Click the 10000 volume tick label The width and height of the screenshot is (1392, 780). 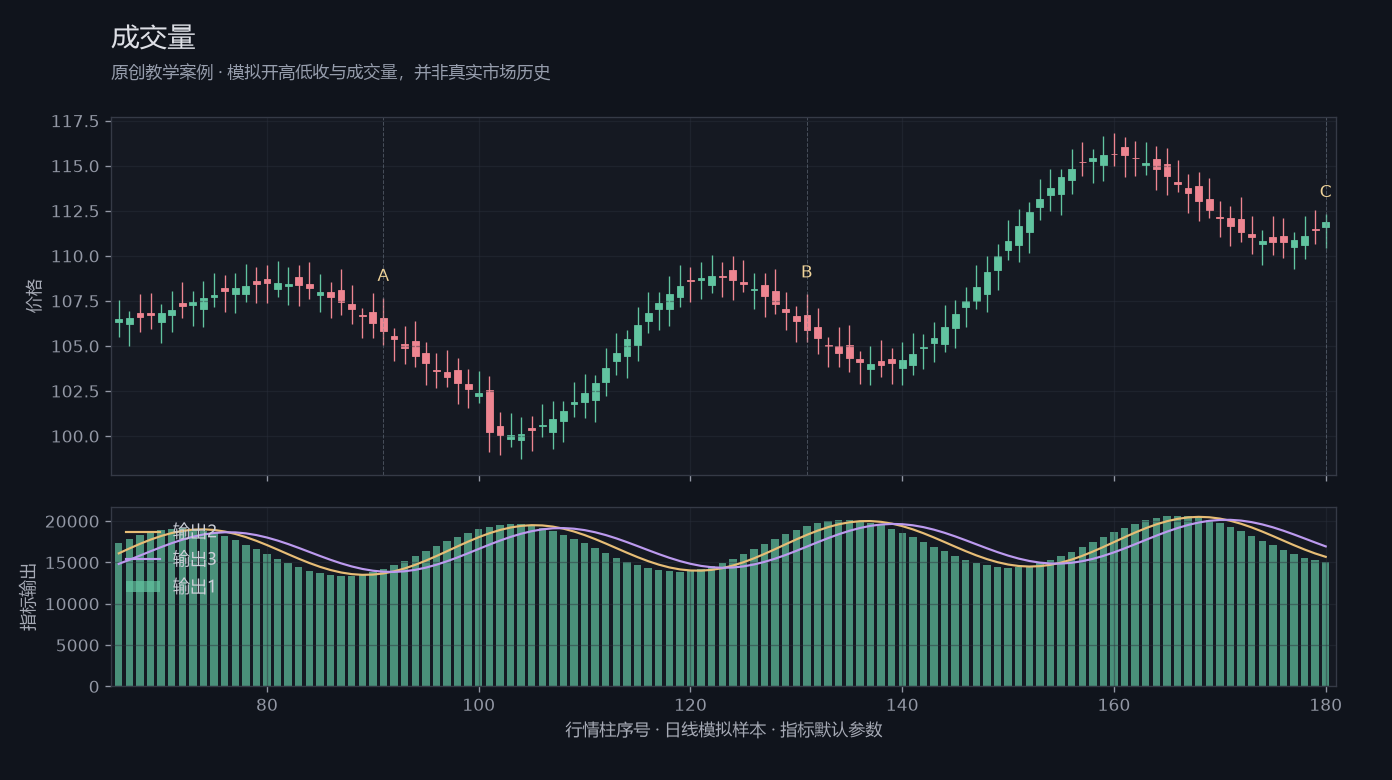[x=74, y=604]
